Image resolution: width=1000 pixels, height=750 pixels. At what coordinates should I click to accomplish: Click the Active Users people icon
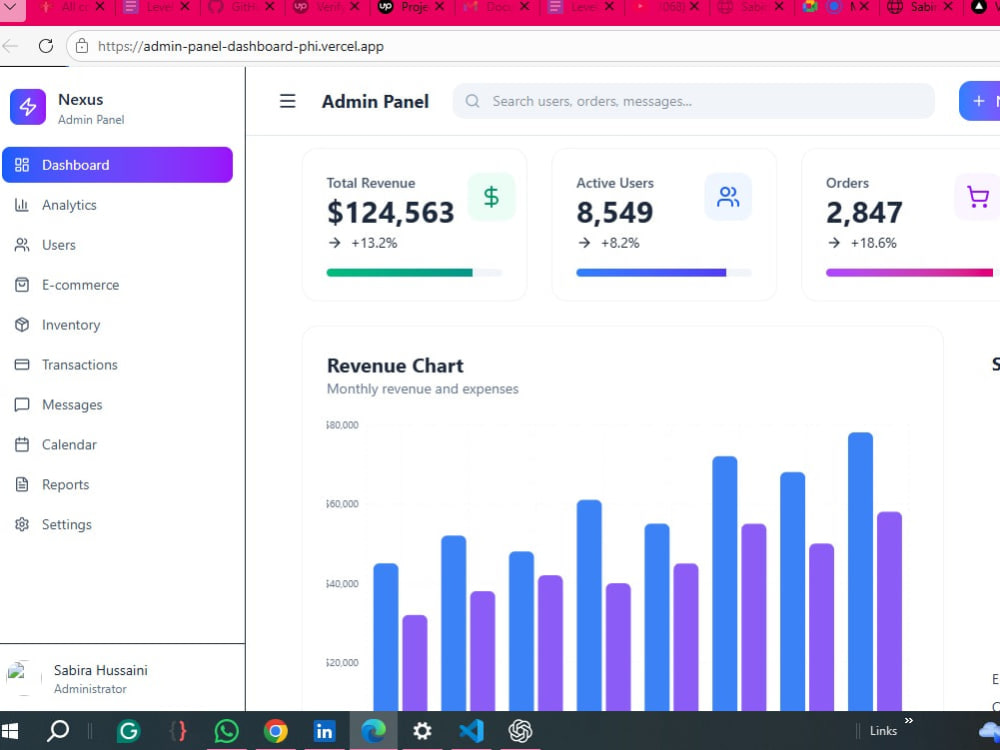pos(728,196)
